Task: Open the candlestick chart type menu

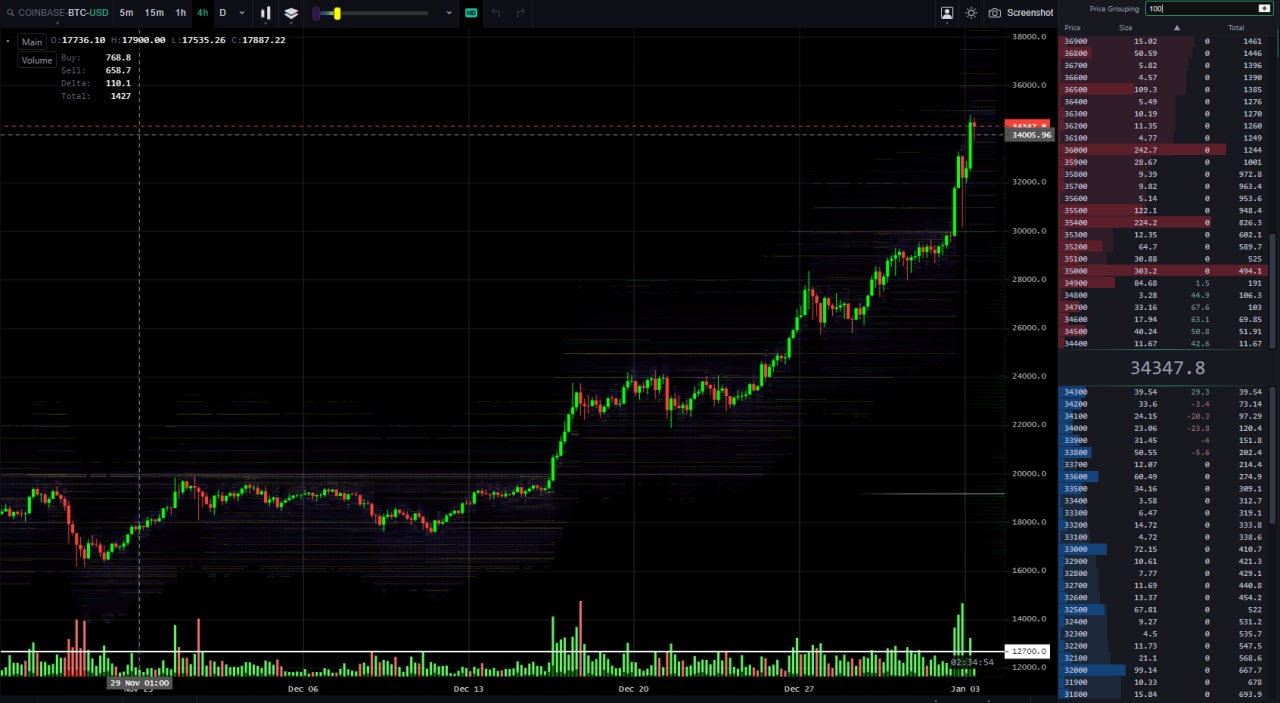Action: [x=266, y=13]
